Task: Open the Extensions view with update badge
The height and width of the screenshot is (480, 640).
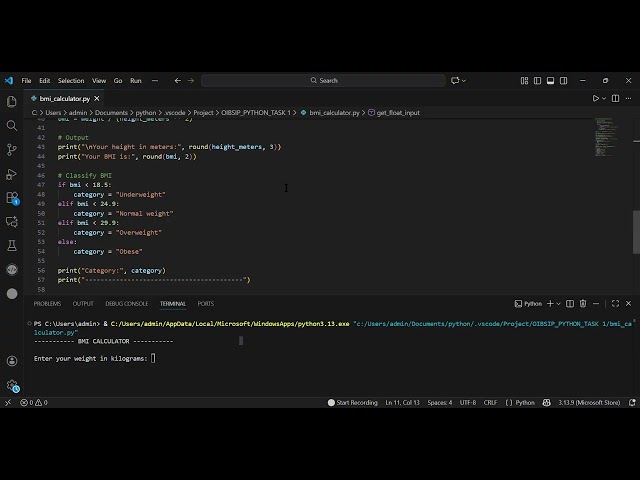Action: click(x=12, y=198)
